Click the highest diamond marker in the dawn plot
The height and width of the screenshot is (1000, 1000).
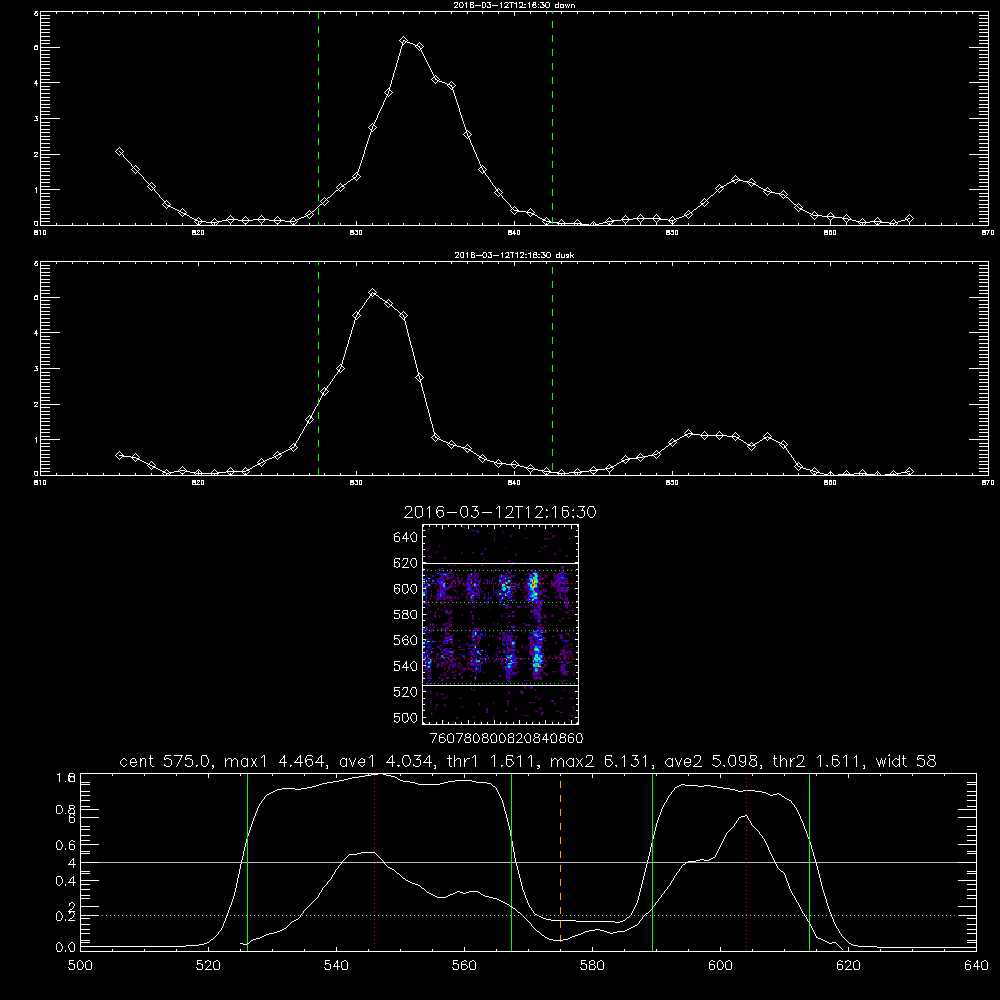tap(403, 41)
